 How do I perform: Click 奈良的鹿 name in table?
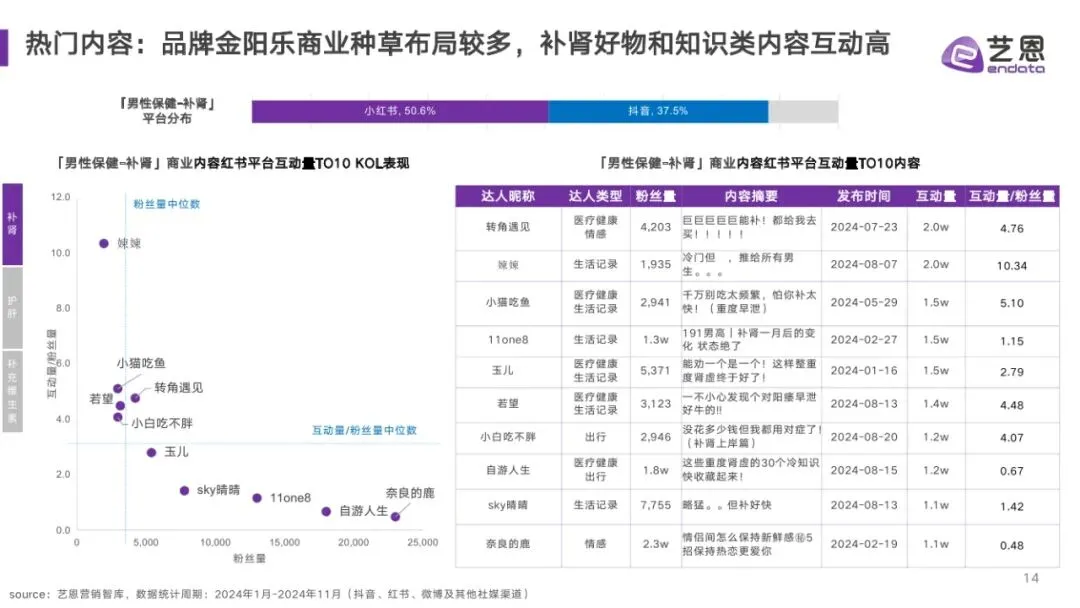[x=508, y=544]
